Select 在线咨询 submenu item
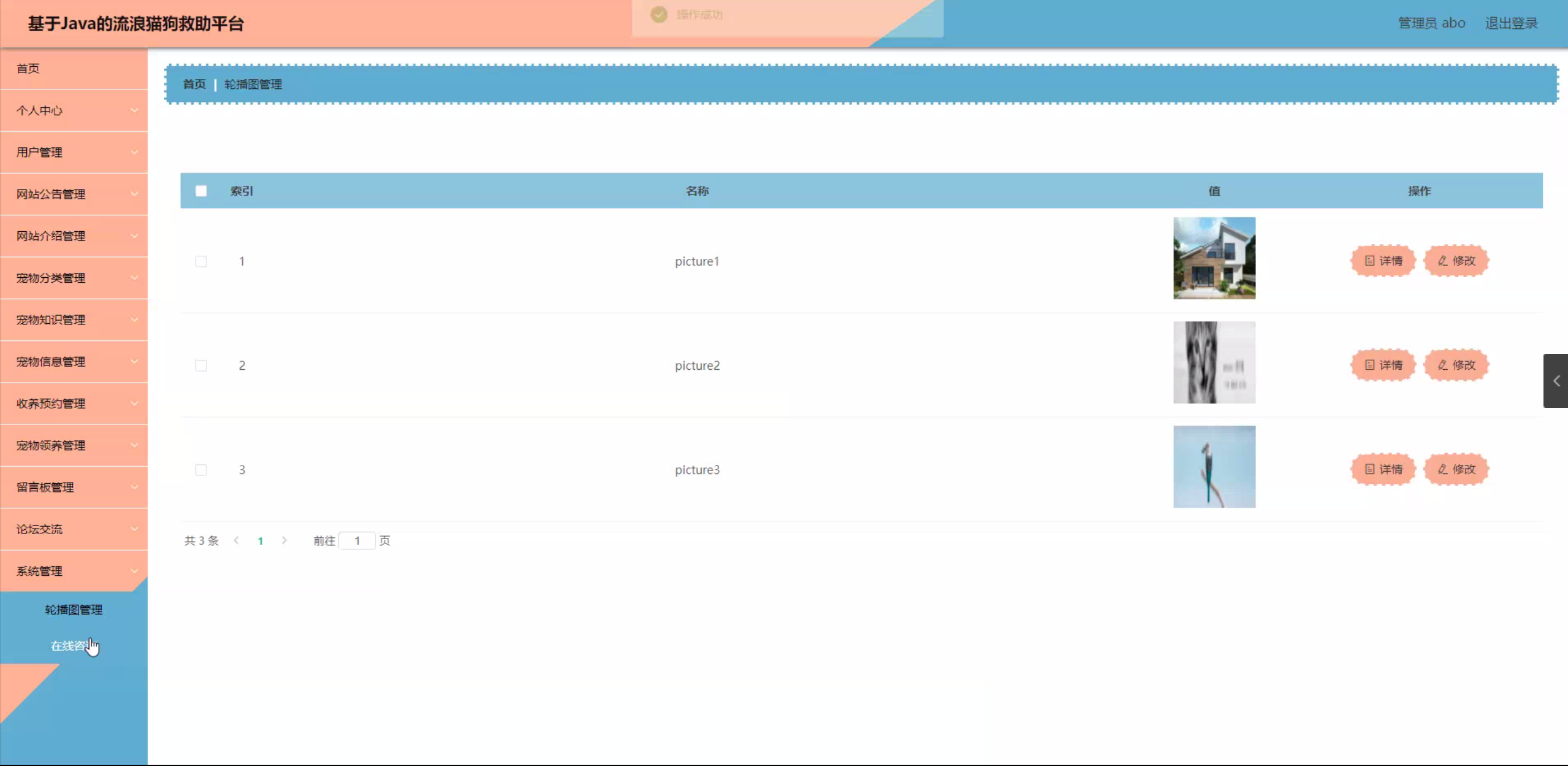 tap(69, 646)
